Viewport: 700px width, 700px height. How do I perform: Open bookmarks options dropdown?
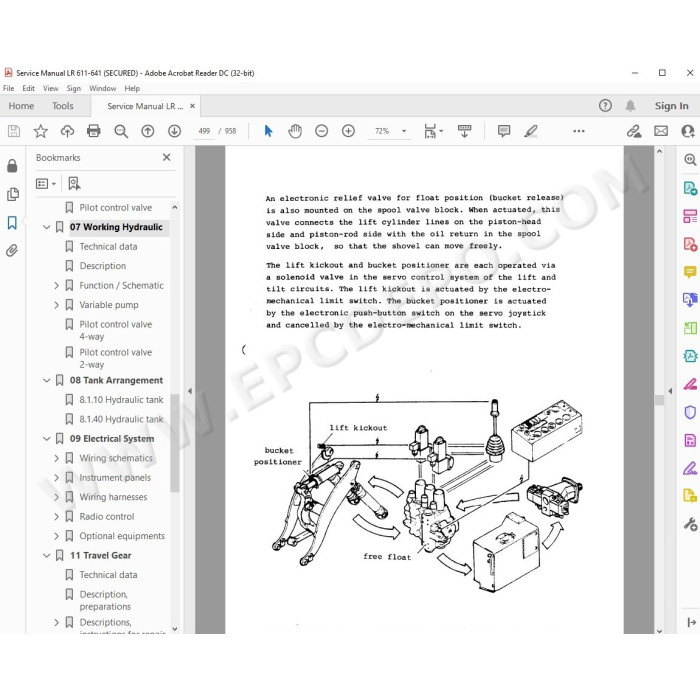coord(46,183)
